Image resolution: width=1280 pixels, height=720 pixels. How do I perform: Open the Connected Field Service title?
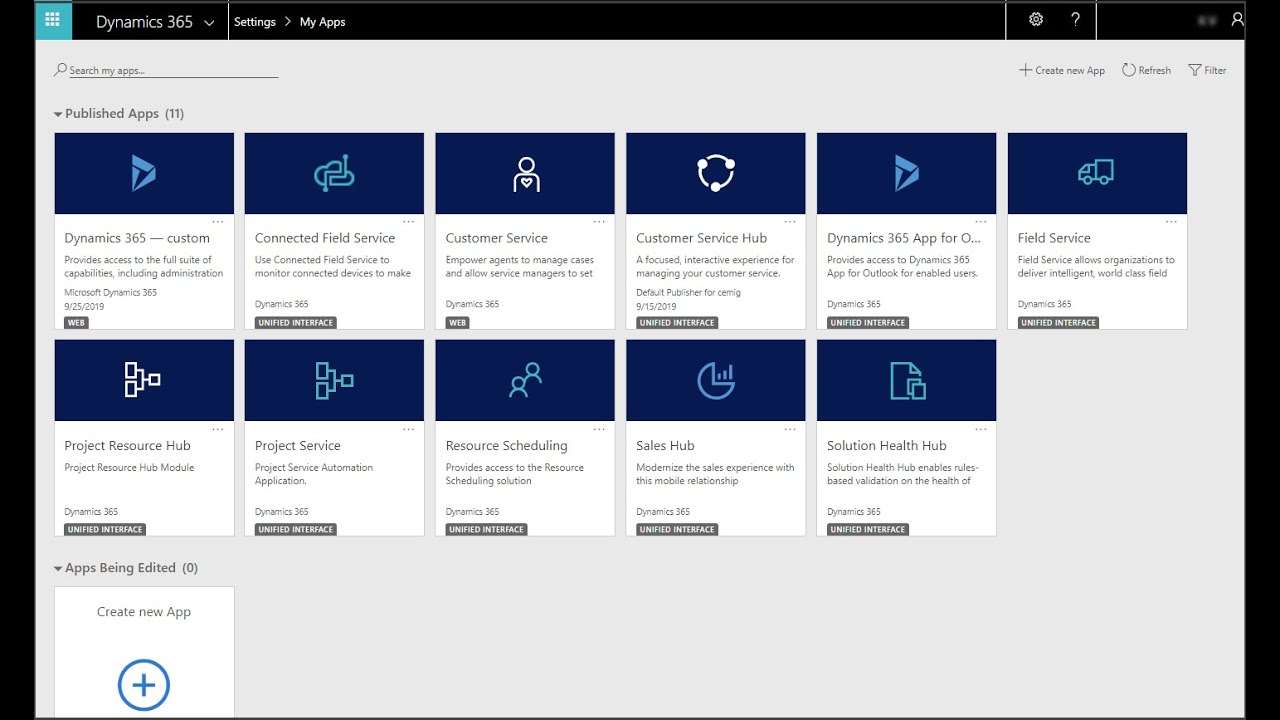point(325,238)
